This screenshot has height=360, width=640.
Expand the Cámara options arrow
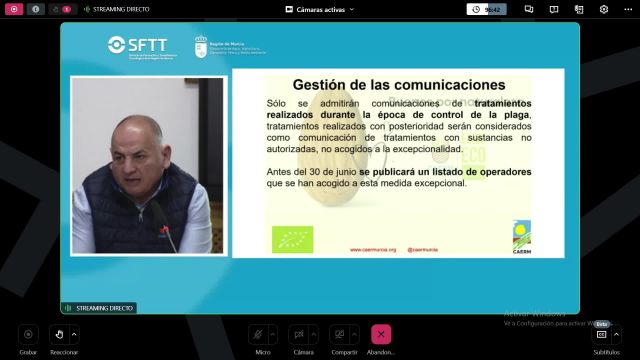pos(314,335)
